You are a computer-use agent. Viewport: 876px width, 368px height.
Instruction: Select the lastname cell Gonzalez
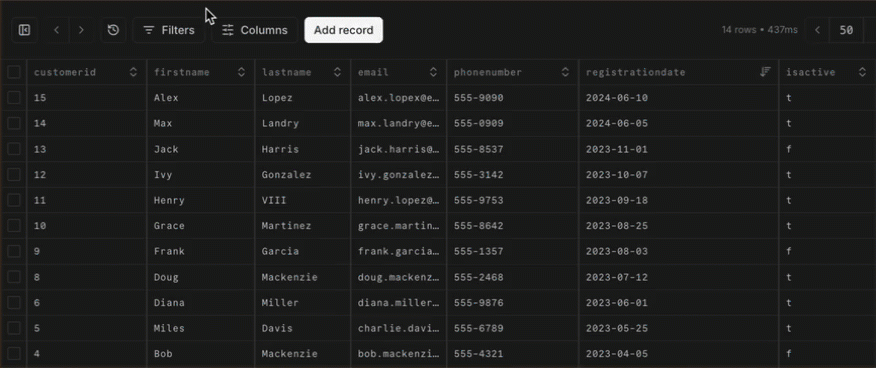[x=303, y=175]
